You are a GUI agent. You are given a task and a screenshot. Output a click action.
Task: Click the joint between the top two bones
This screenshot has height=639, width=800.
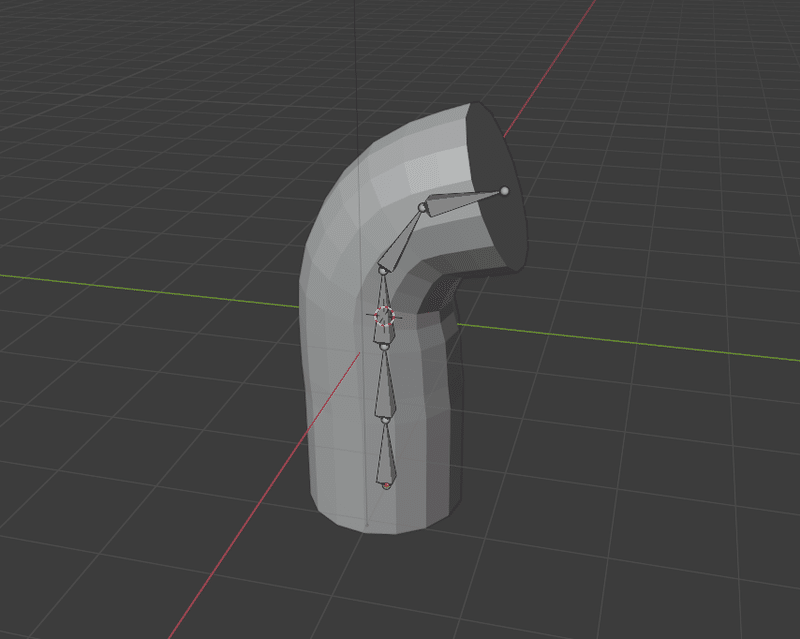422,207
